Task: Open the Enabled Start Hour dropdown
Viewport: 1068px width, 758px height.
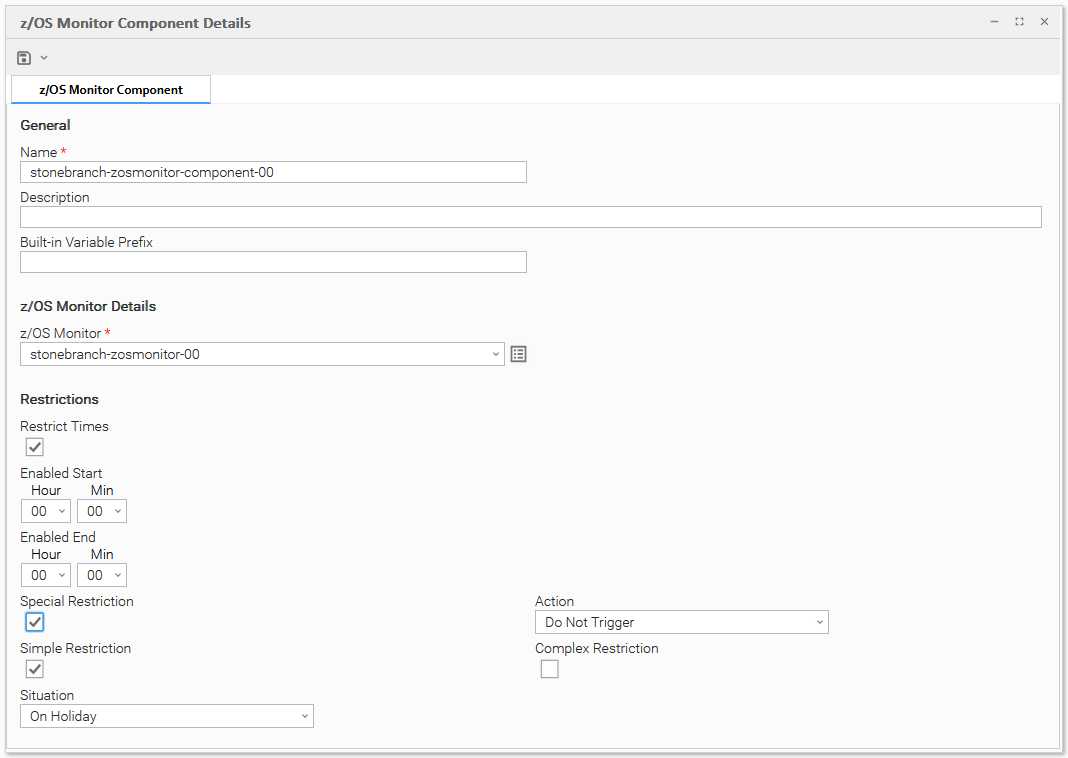Action: (x=46, y=511)
